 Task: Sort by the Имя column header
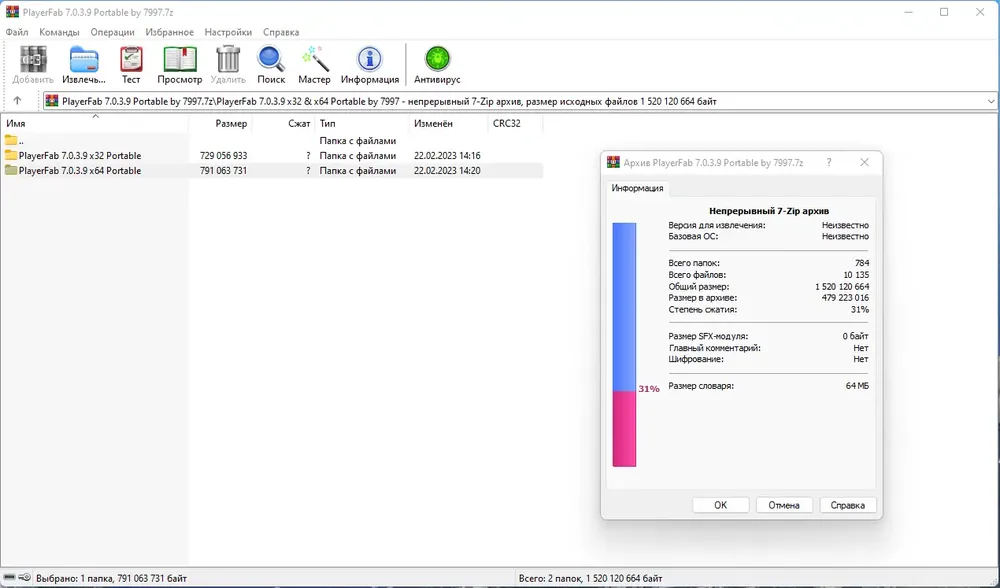coord(94,124)
